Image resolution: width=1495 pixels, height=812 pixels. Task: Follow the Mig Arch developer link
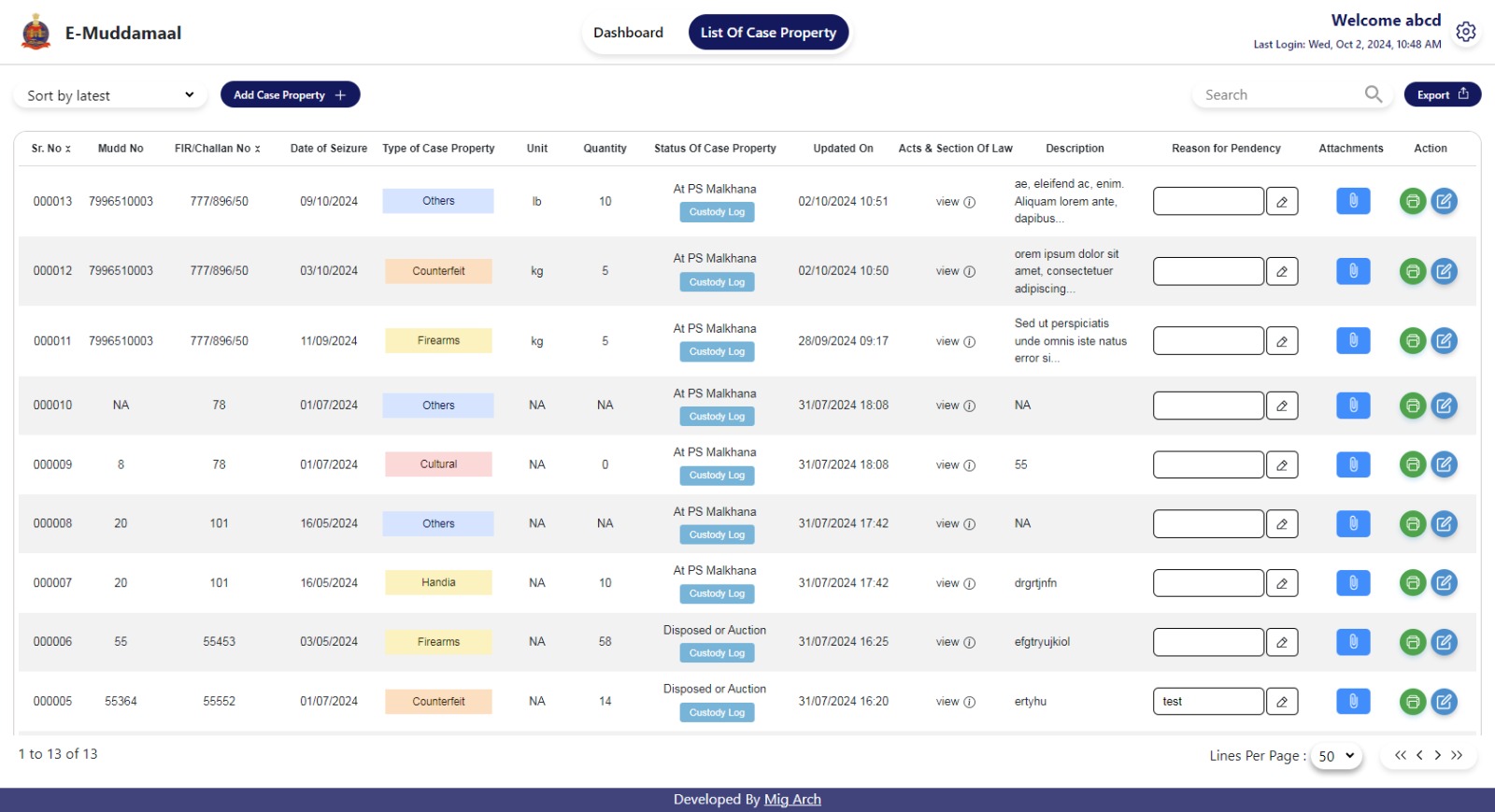(792, 799)
